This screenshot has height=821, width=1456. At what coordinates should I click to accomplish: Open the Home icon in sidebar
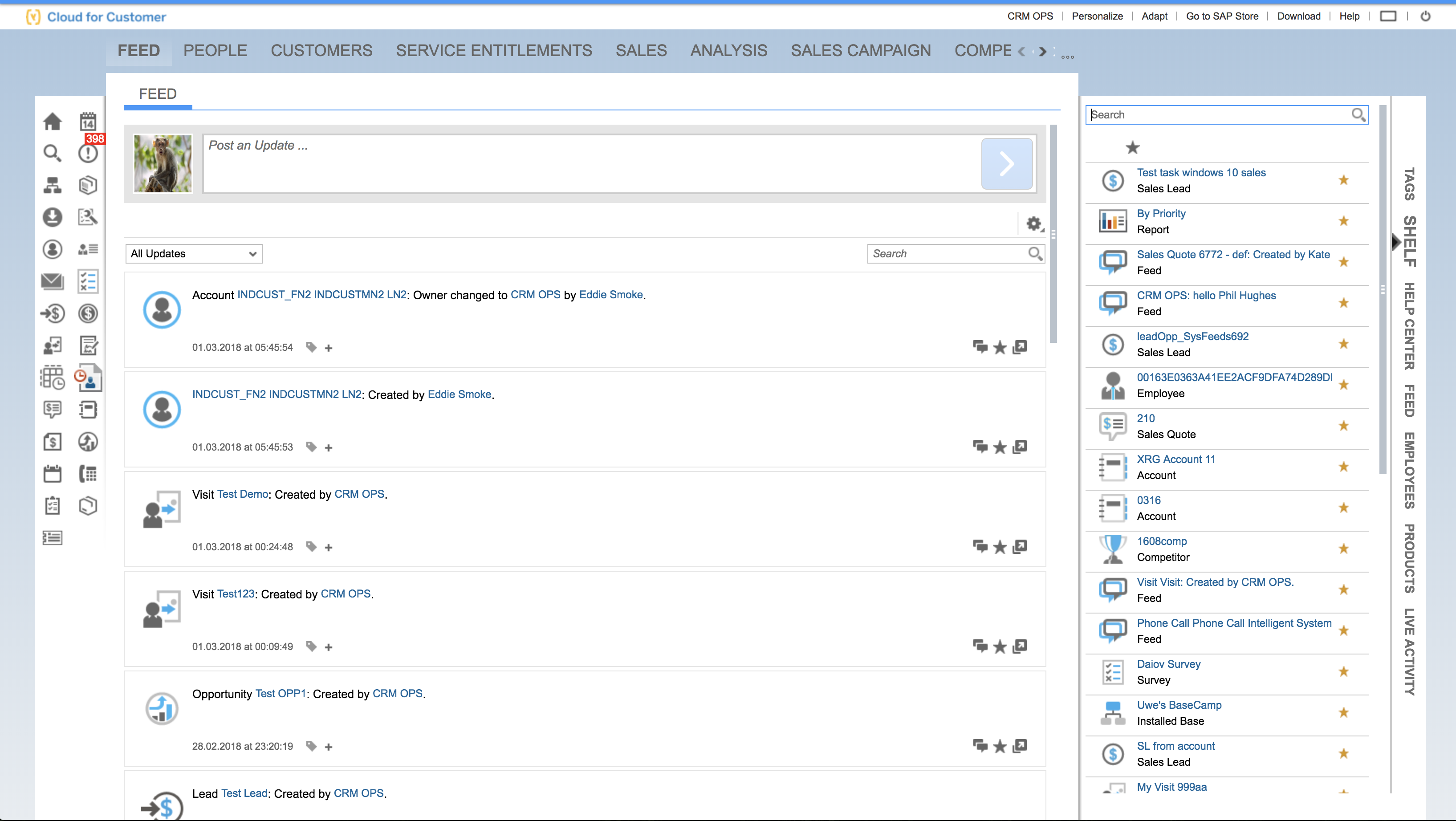[x=52, y=121]
